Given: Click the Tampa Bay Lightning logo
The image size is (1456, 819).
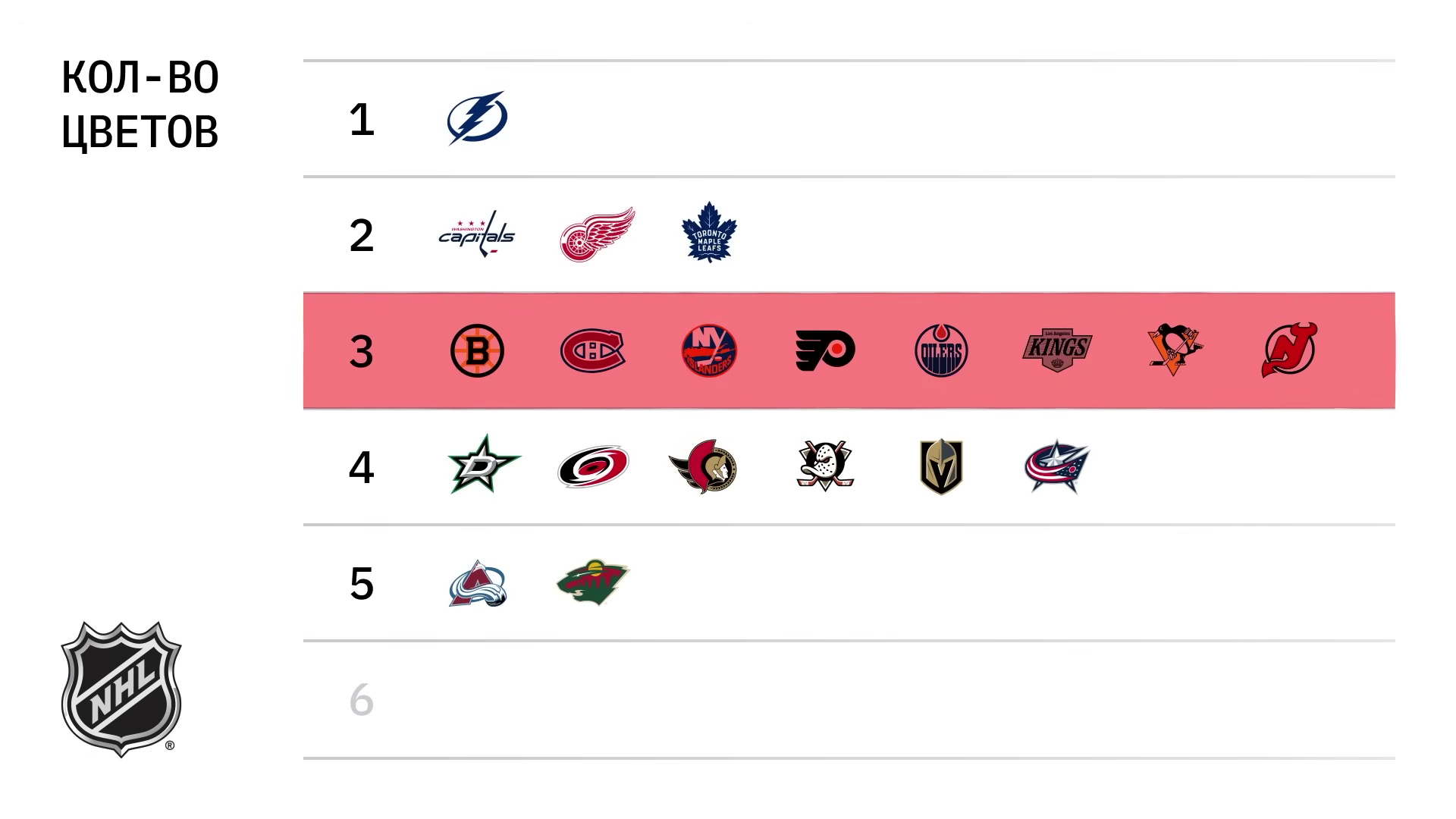Looking at the screenshot, I should click(x=477, y=118).
